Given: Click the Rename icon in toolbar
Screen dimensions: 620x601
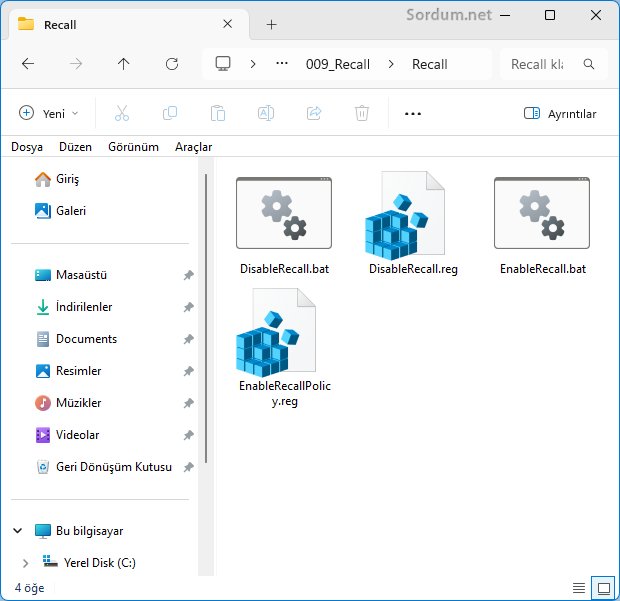Looking at the screenshot, I should click(266, 114).
